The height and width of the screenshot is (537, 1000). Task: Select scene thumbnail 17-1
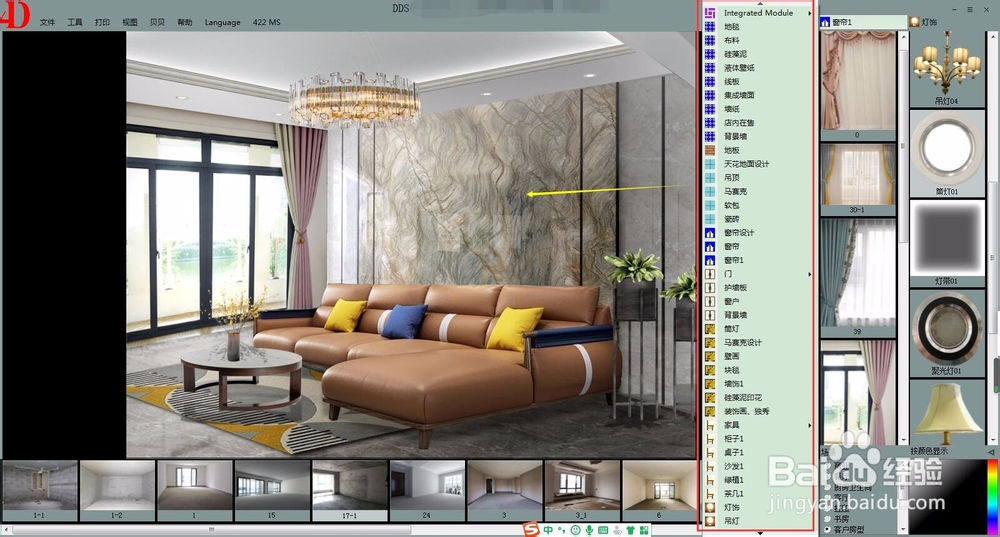(349, 490)
